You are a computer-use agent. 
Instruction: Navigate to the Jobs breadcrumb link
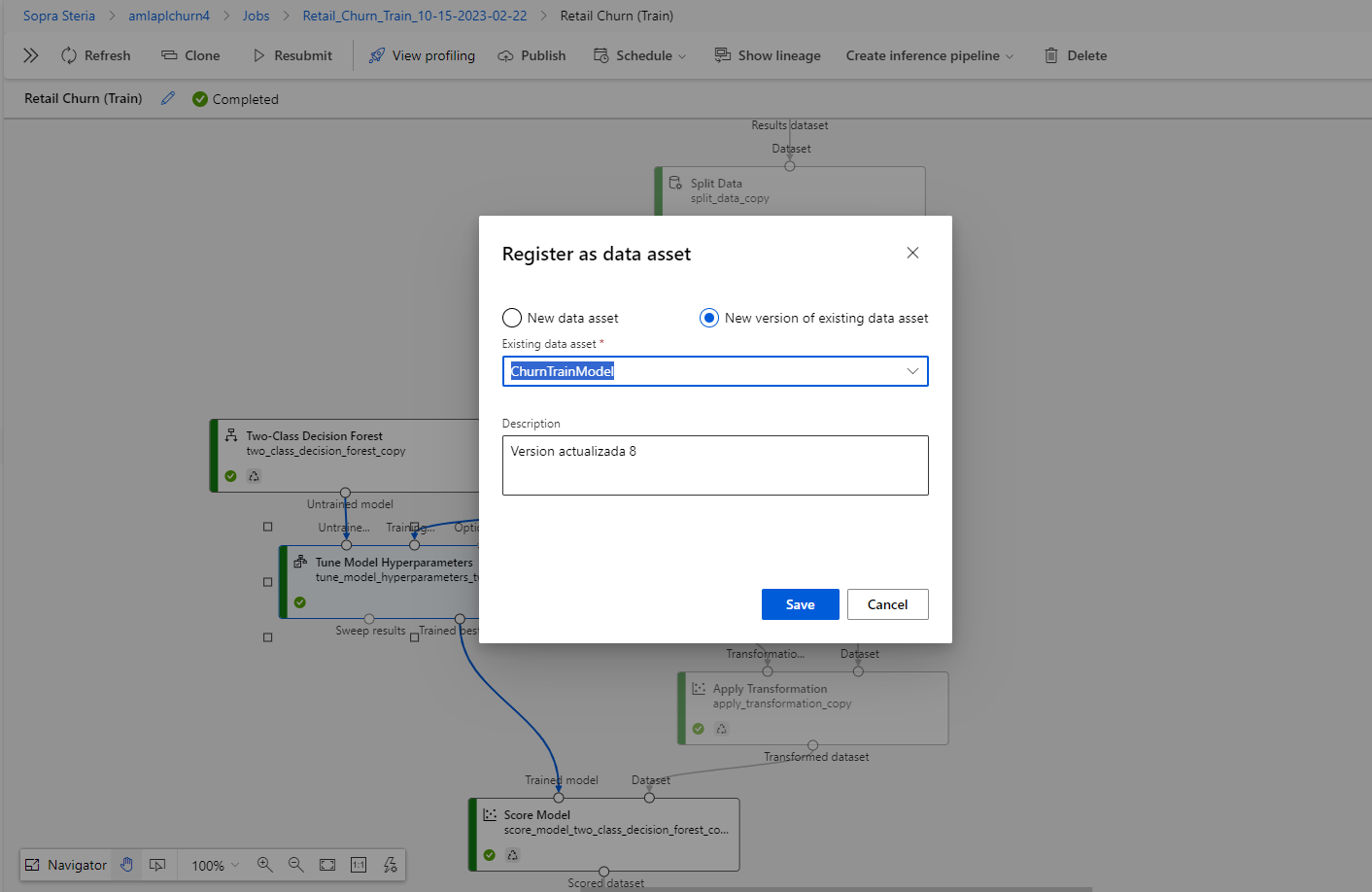click(x=256, y=16)
